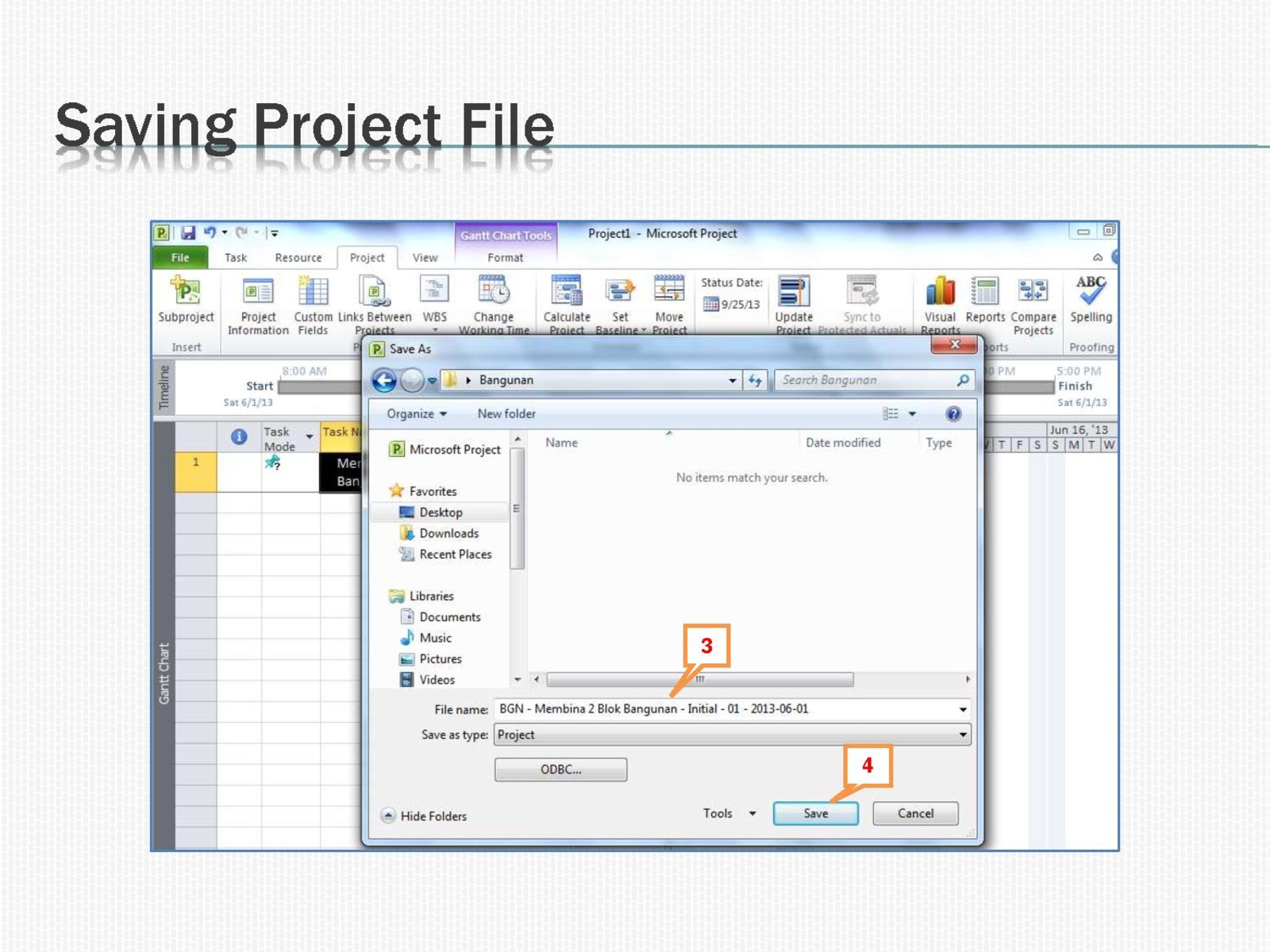Viewport: 1270px width, 952px height.
Task: Select Videos library
Action: click(428, 680)
